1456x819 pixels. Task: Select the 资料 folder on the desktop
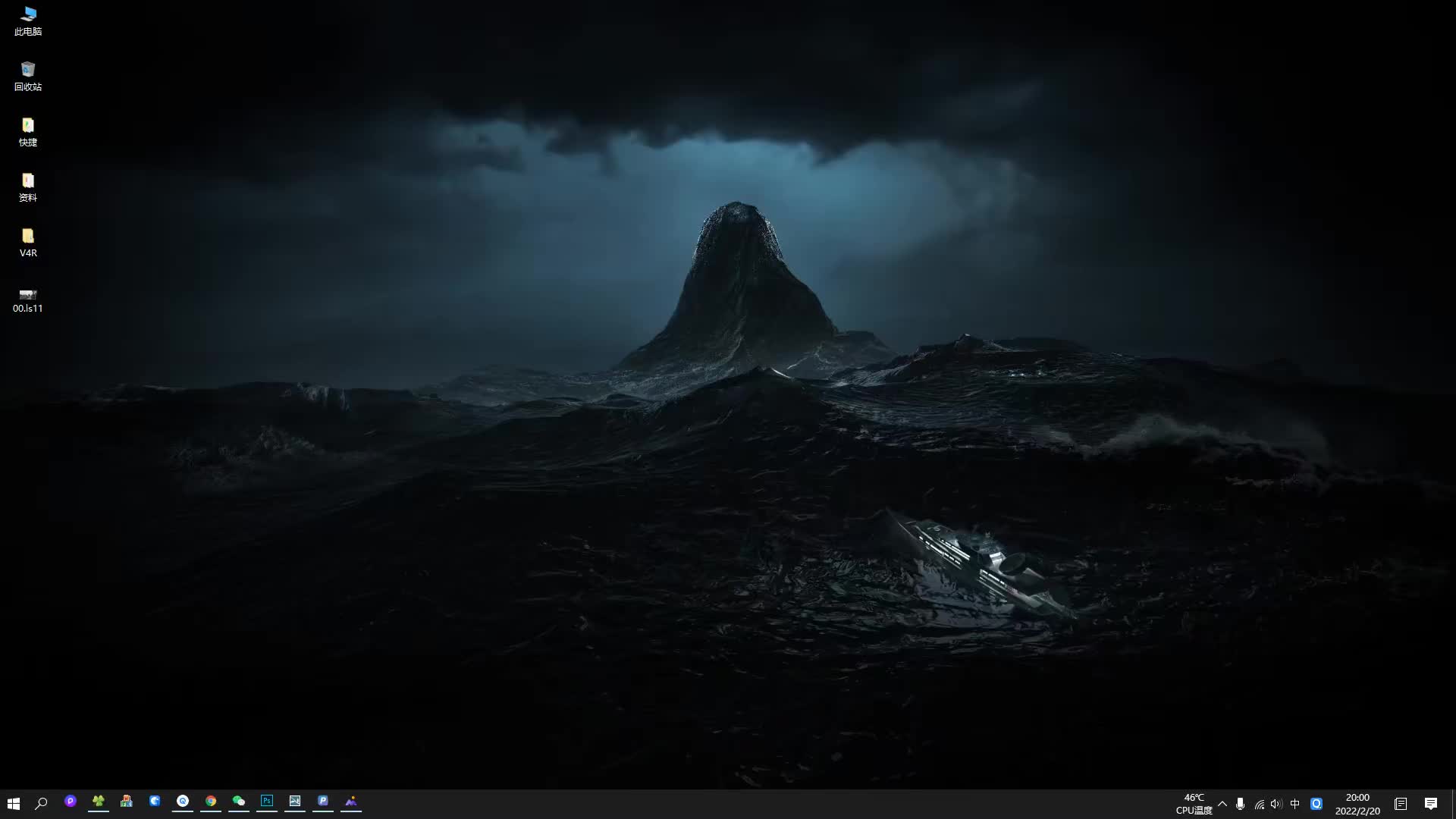pos(28,187)
